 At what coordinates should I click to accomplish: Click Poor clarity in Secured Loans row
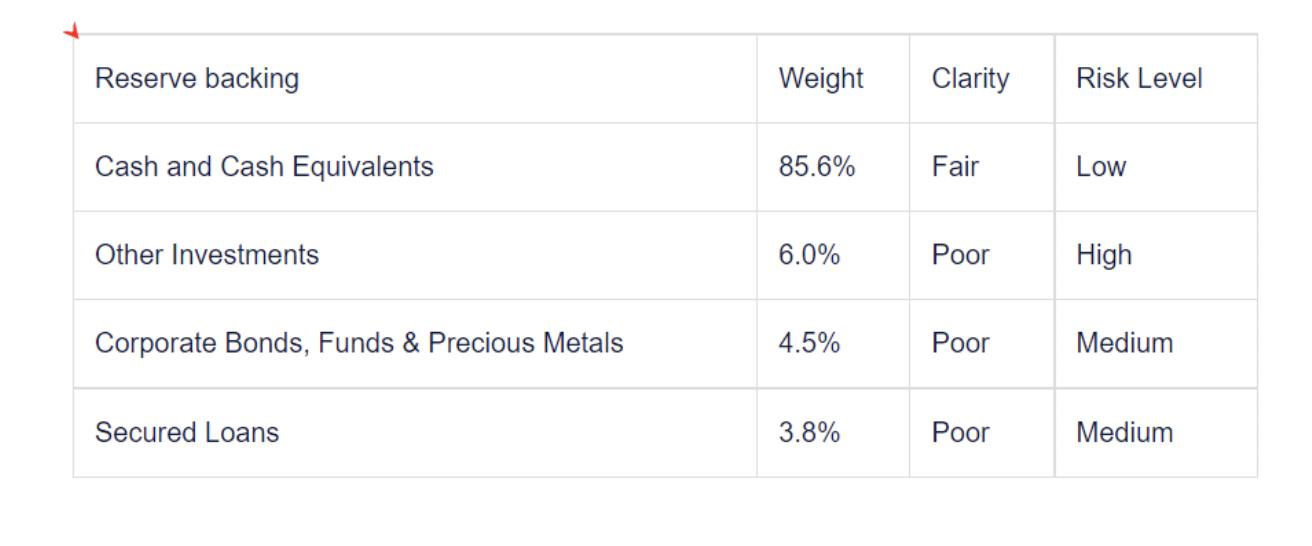(x=960, y=432)
